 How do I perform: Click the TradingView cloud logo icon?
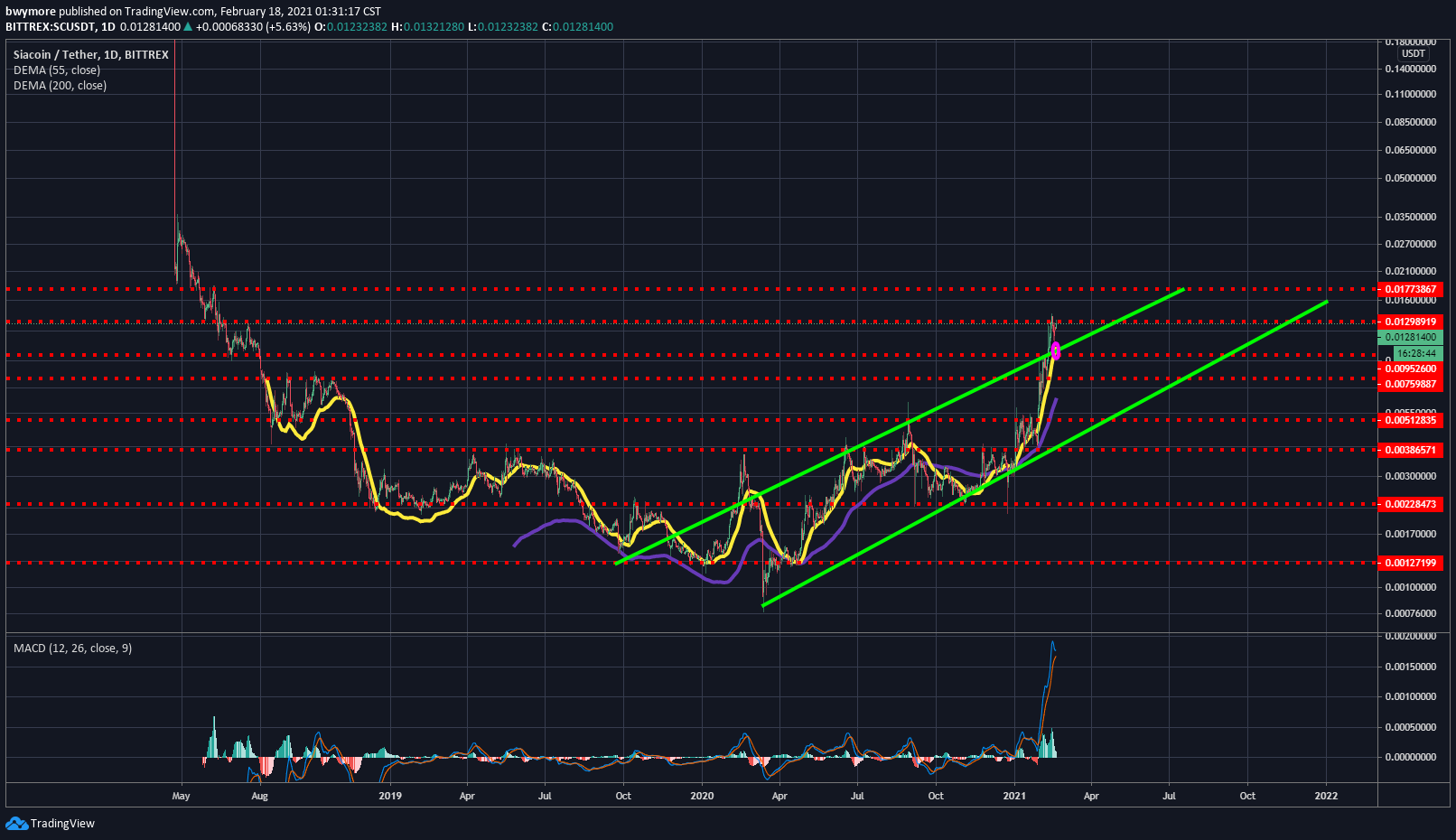pyautogui.click(x=16, y=824)
